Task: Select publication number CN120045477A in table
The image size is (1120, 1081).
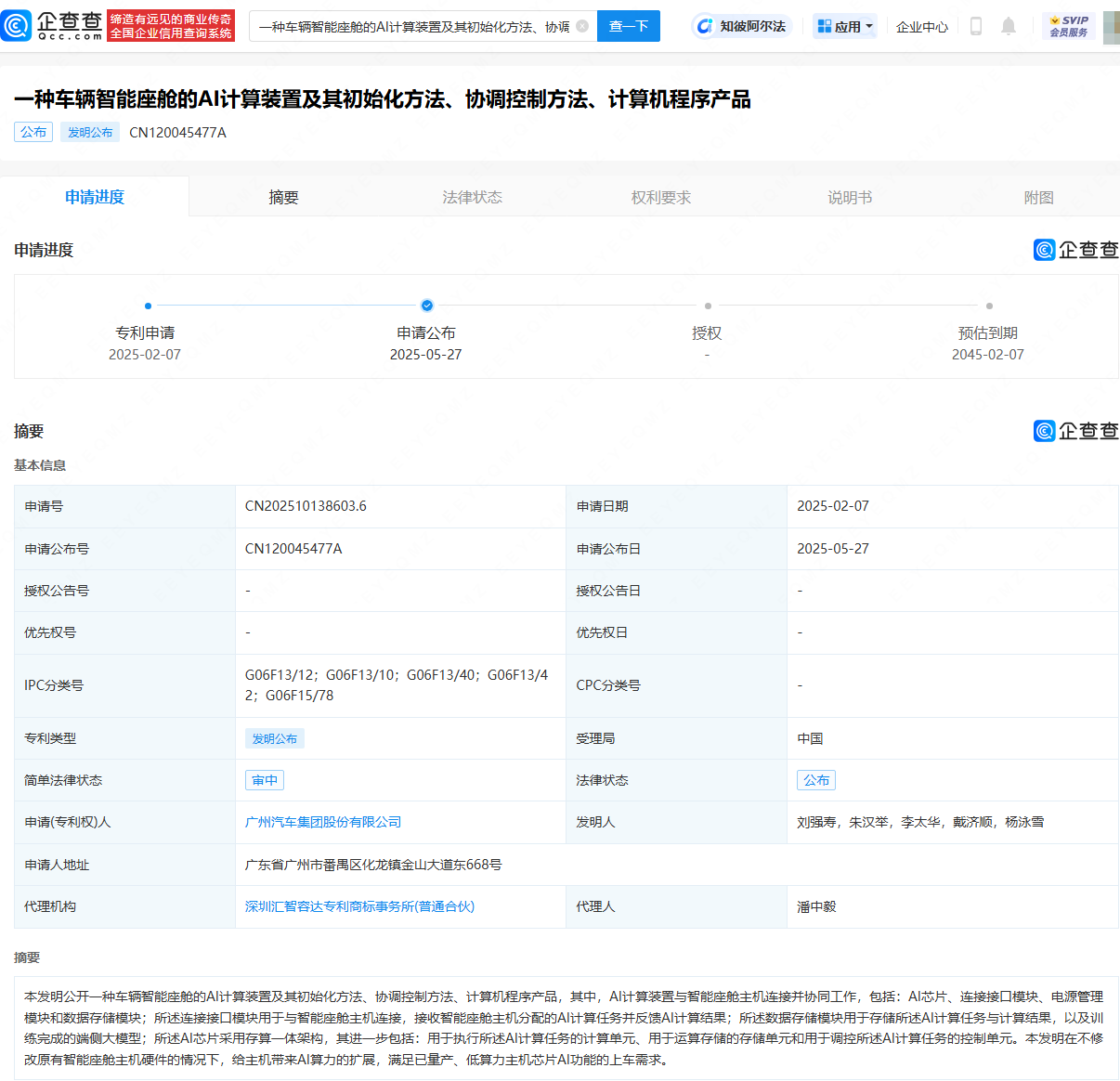Action: (293, 549)
